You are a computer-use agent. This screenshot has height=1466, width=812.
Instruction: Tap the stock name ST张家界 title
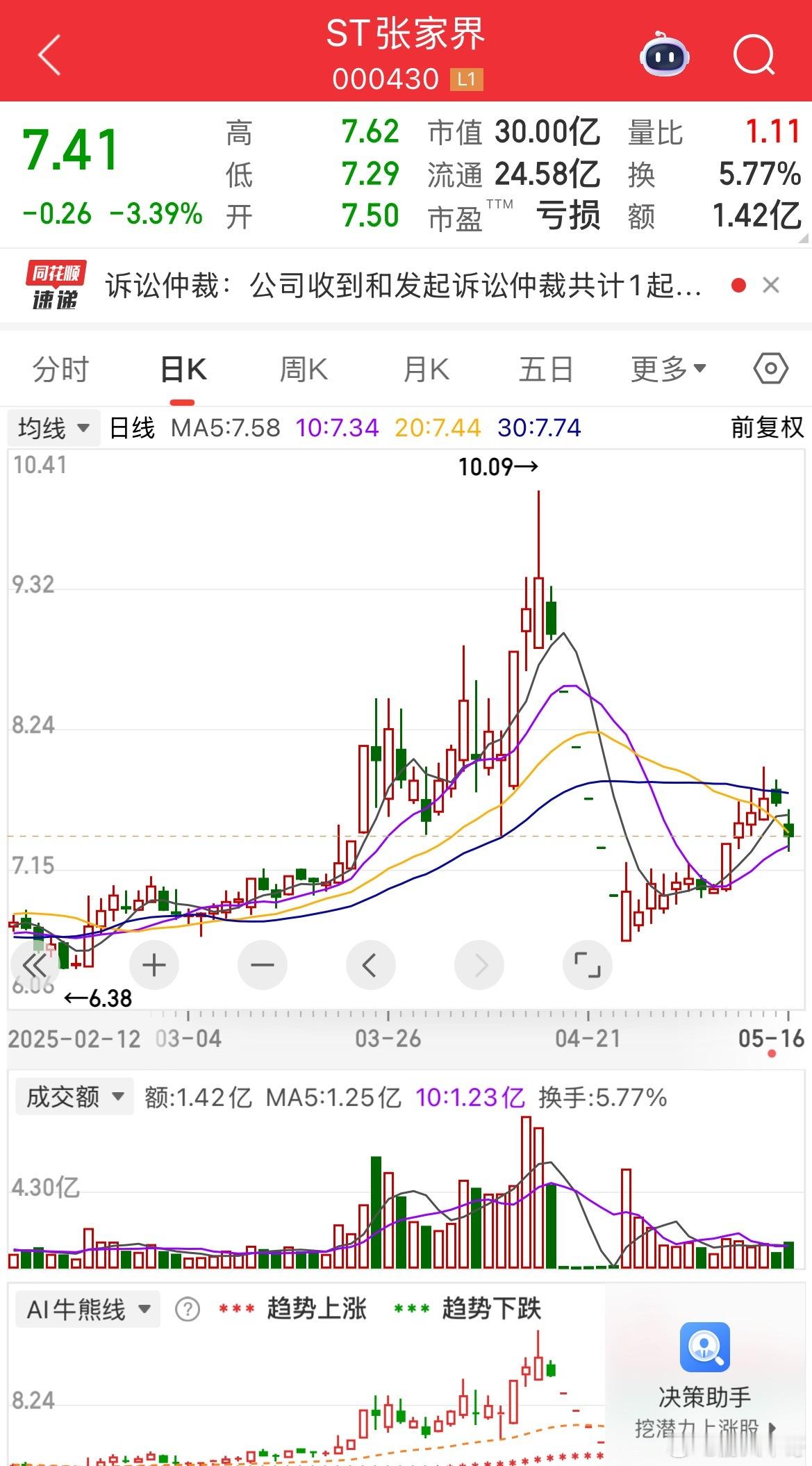click(x=406, y=34)
